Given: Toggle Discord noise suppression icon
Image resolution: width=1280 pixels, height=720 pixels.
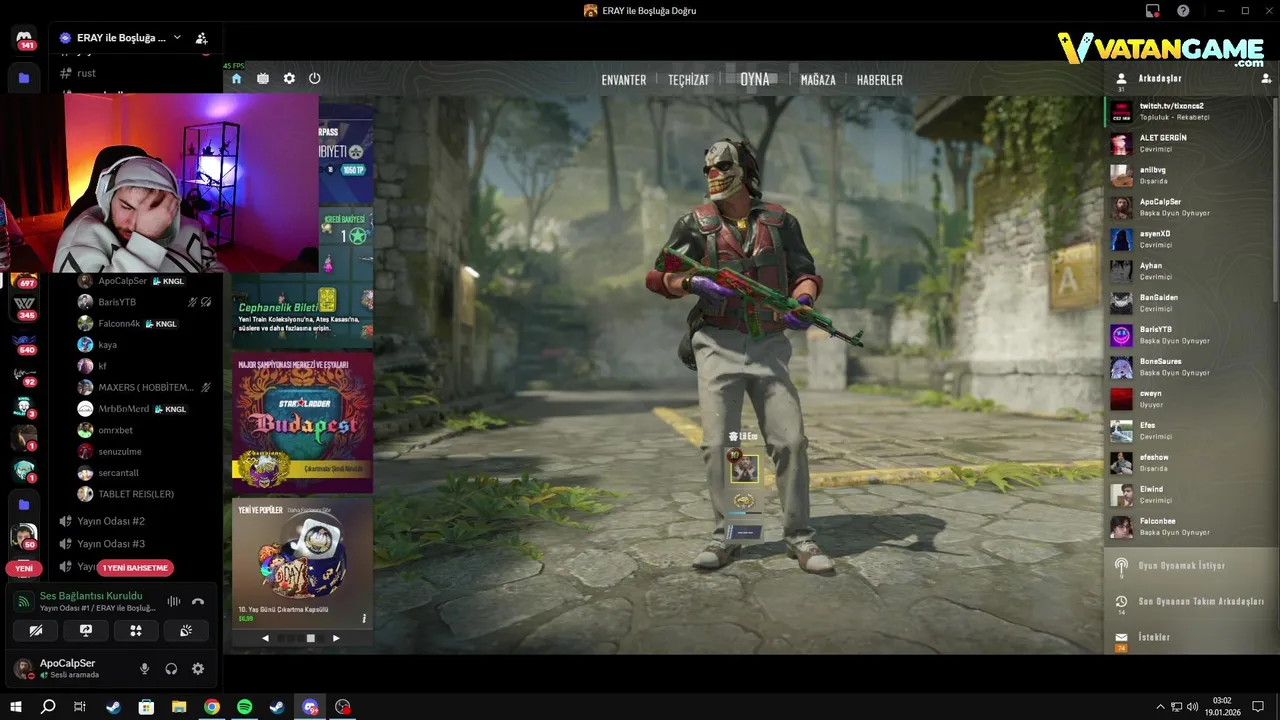Looking at the screenshot, I should (x=173, y=601).
